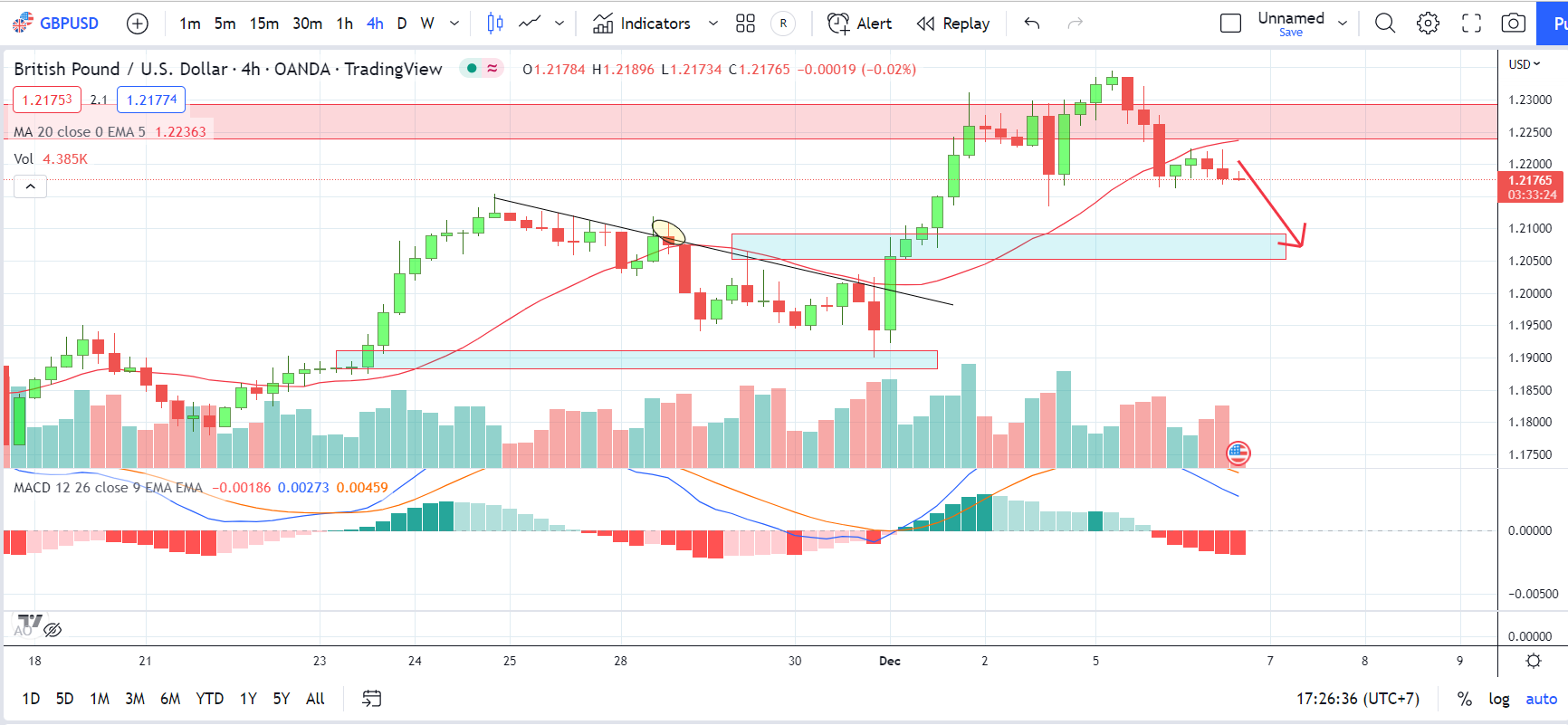Switch to Weekly timeframe W
This screenshot has width=1568, height=725.
(x=427, y=24)
